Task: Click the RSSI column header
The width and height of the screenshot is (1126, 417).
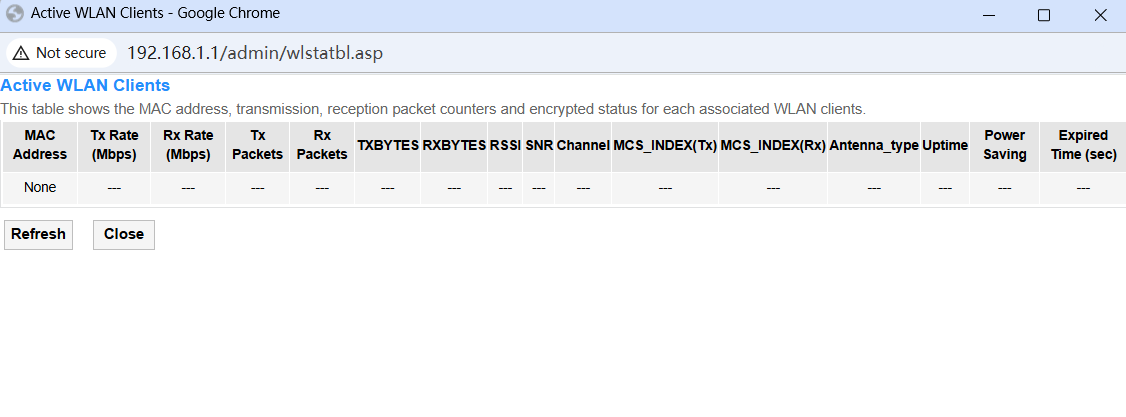Action: [505, 145]
